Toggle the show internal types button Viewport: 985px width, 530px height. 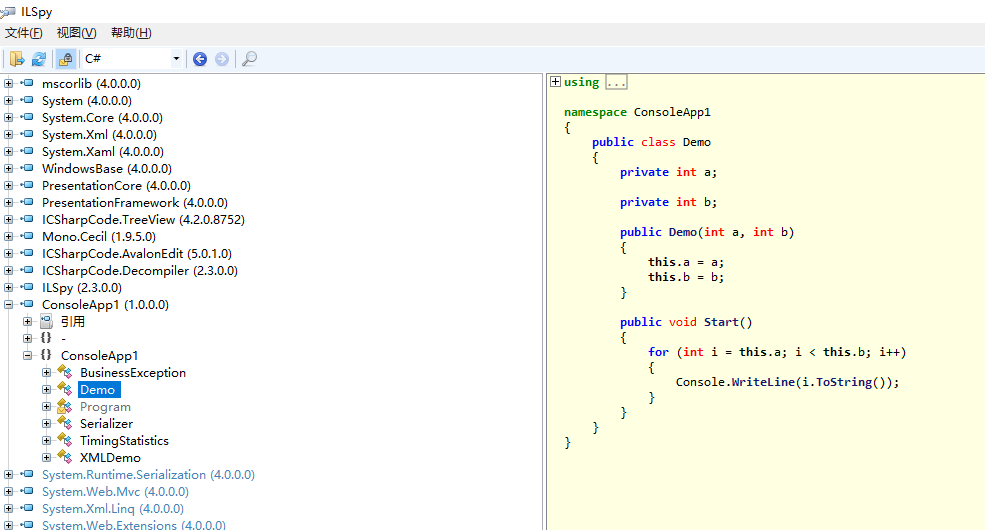click(x=65, y=59)
